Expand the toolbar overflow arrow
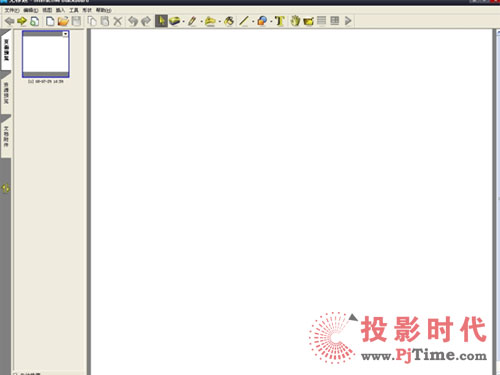 point(348,21)
